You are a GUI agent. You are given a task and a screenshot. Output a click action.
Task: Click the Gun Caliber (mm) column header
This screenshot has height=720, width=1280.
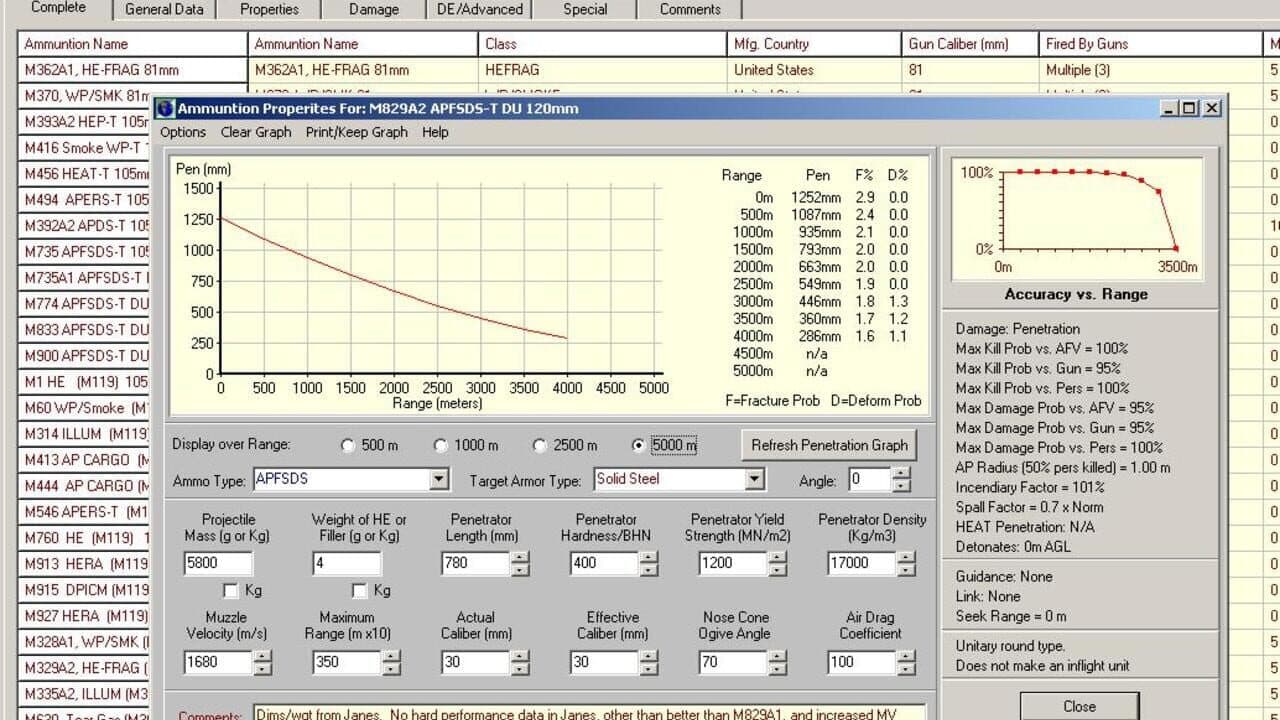[x=970, y=44]
